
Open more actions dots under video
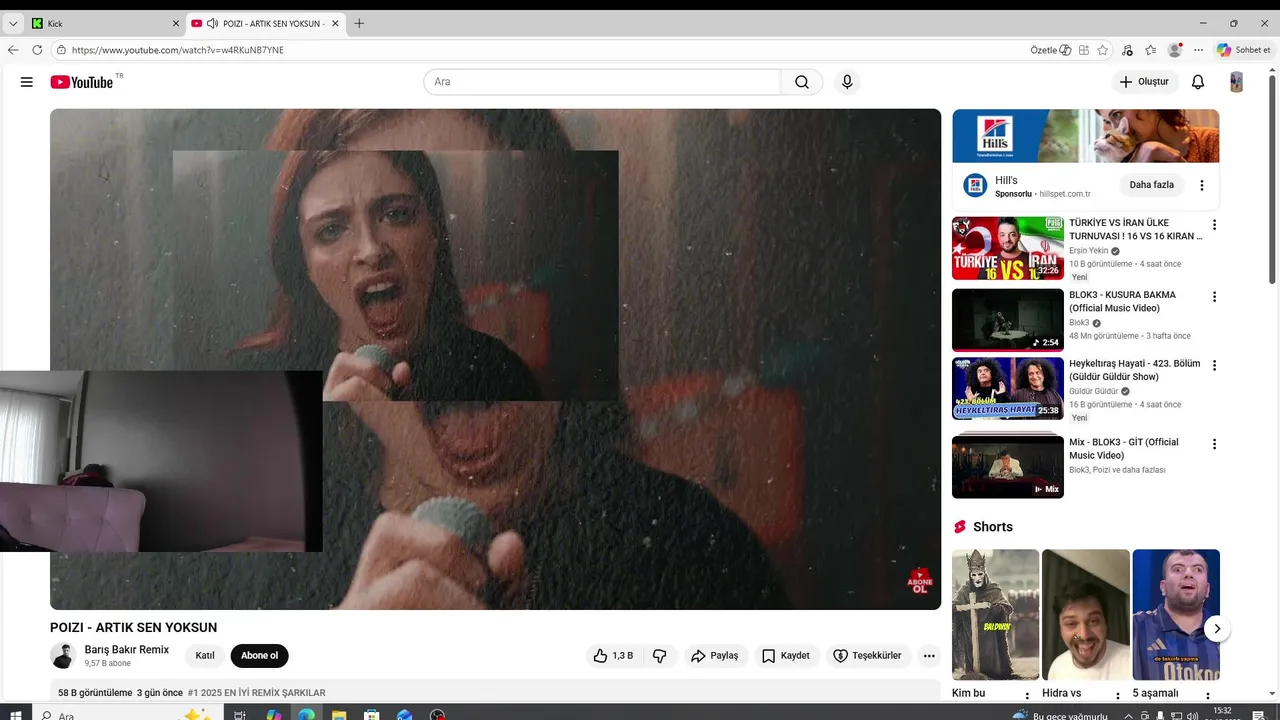point(929,656)
